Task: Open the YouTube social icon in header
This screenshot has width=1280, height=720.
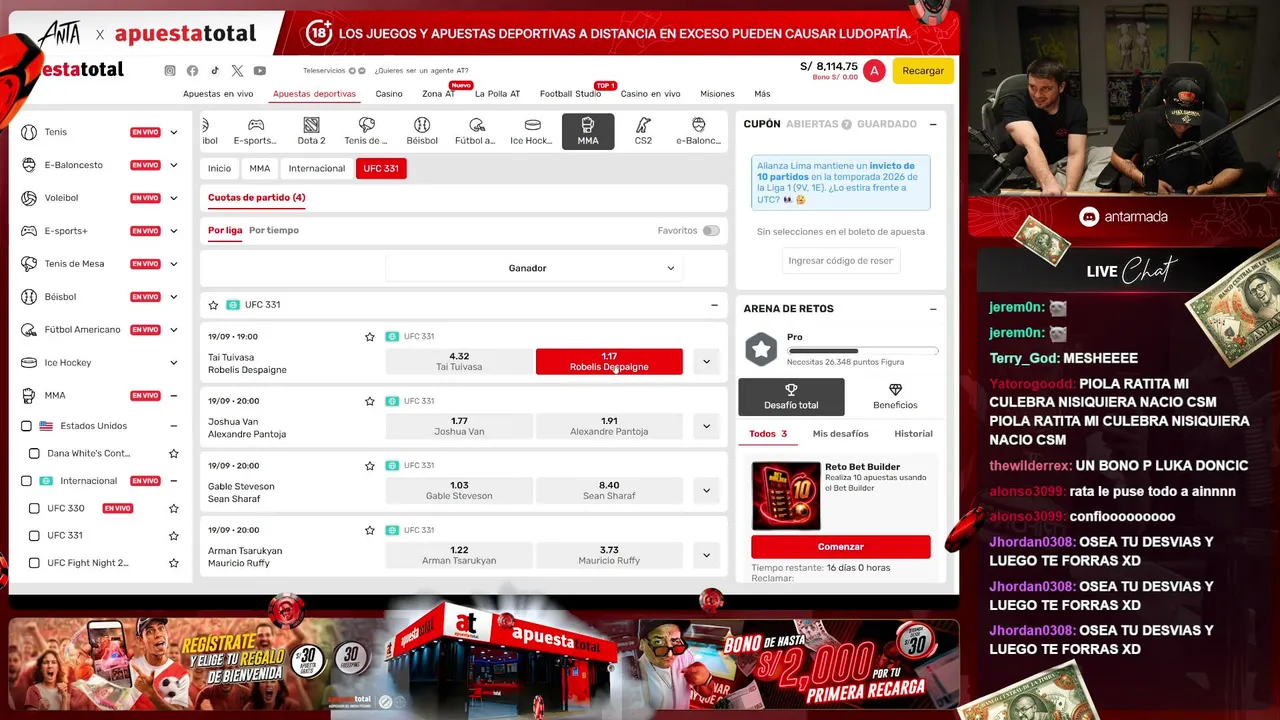Action: click(260, 71)
